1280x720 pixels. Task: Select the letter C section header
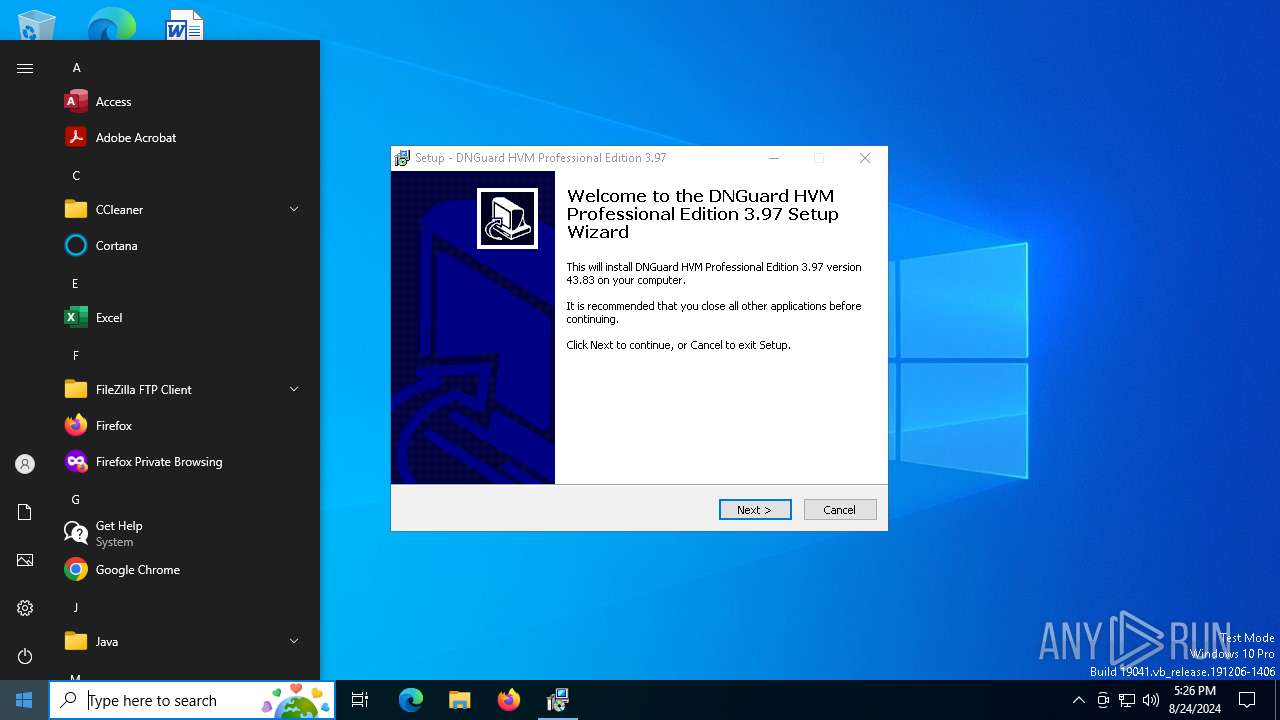tap(76, 176)
